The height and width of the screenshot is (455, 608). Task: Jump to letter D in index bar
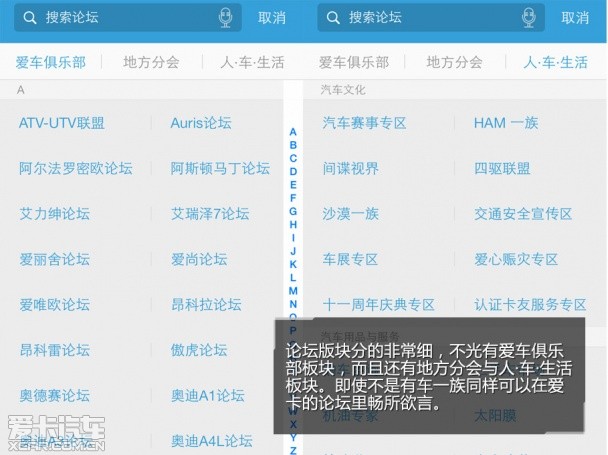[293, 172]
